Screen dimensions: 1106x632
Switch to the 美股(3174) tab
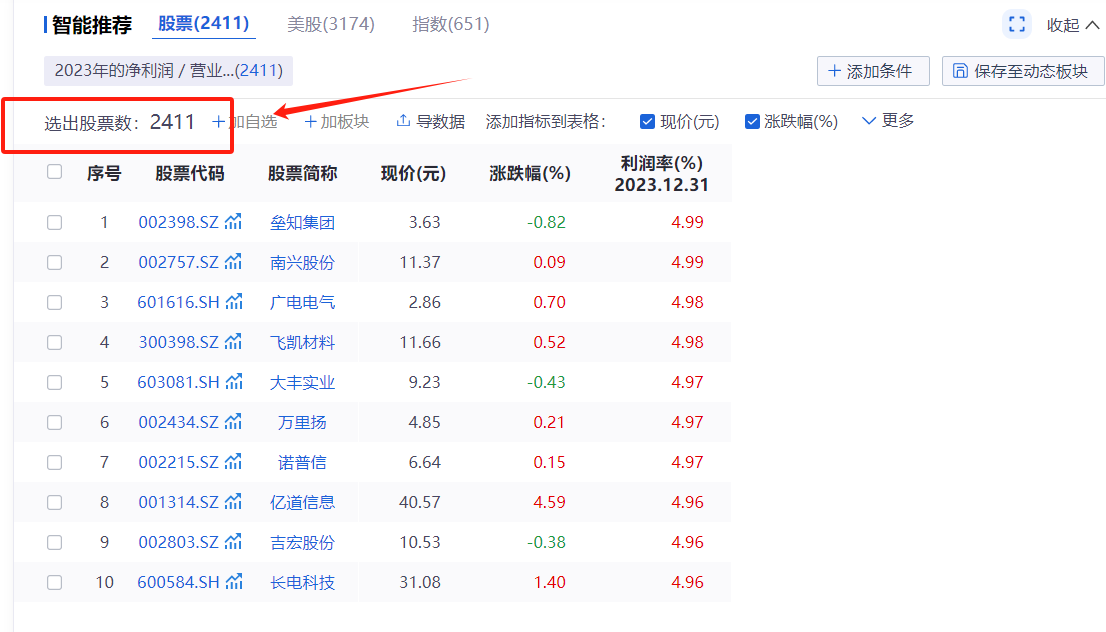coord(331,24)
